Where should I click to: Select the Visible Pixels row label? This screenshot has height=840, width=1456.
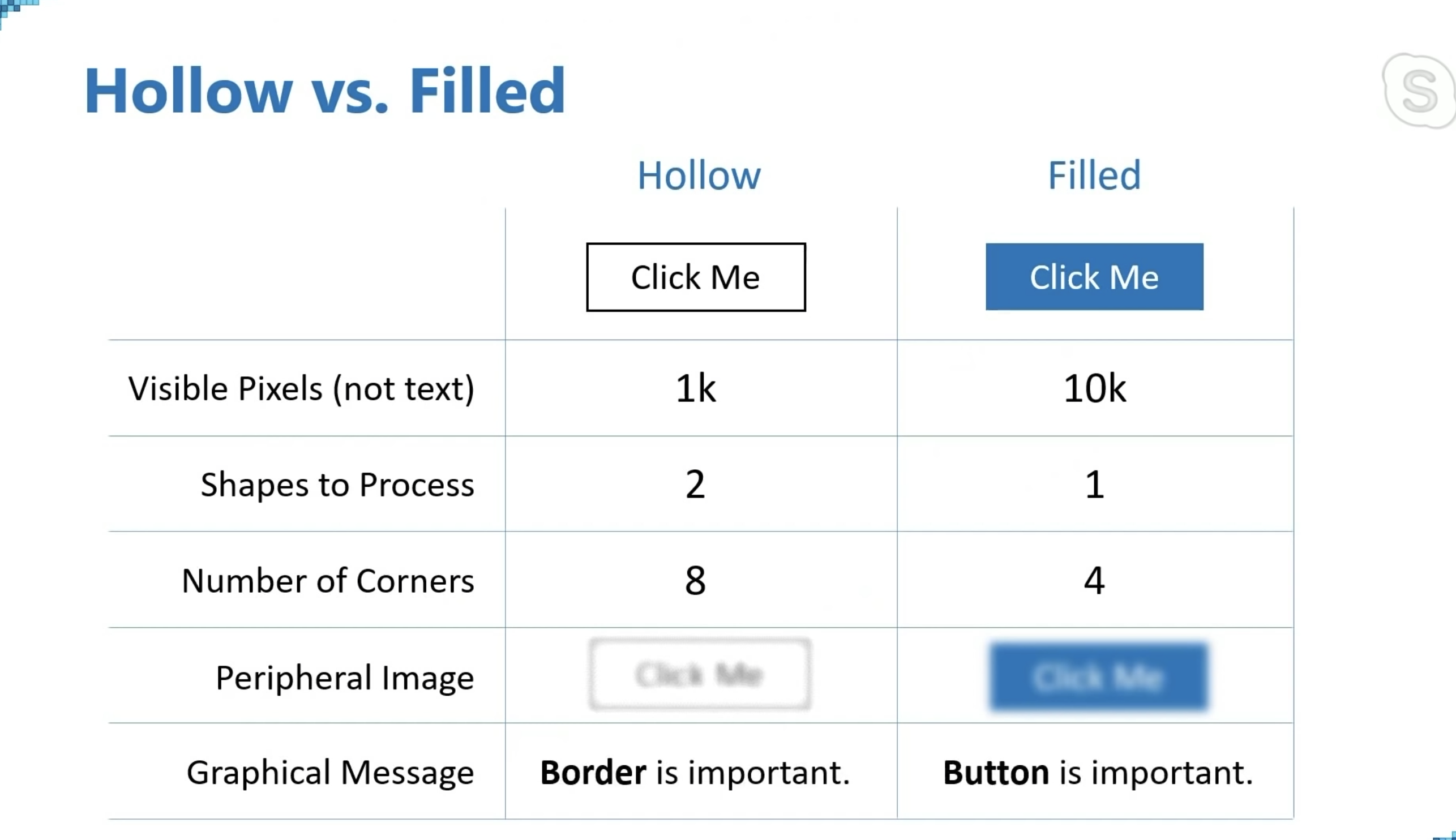tap(301, 388)
